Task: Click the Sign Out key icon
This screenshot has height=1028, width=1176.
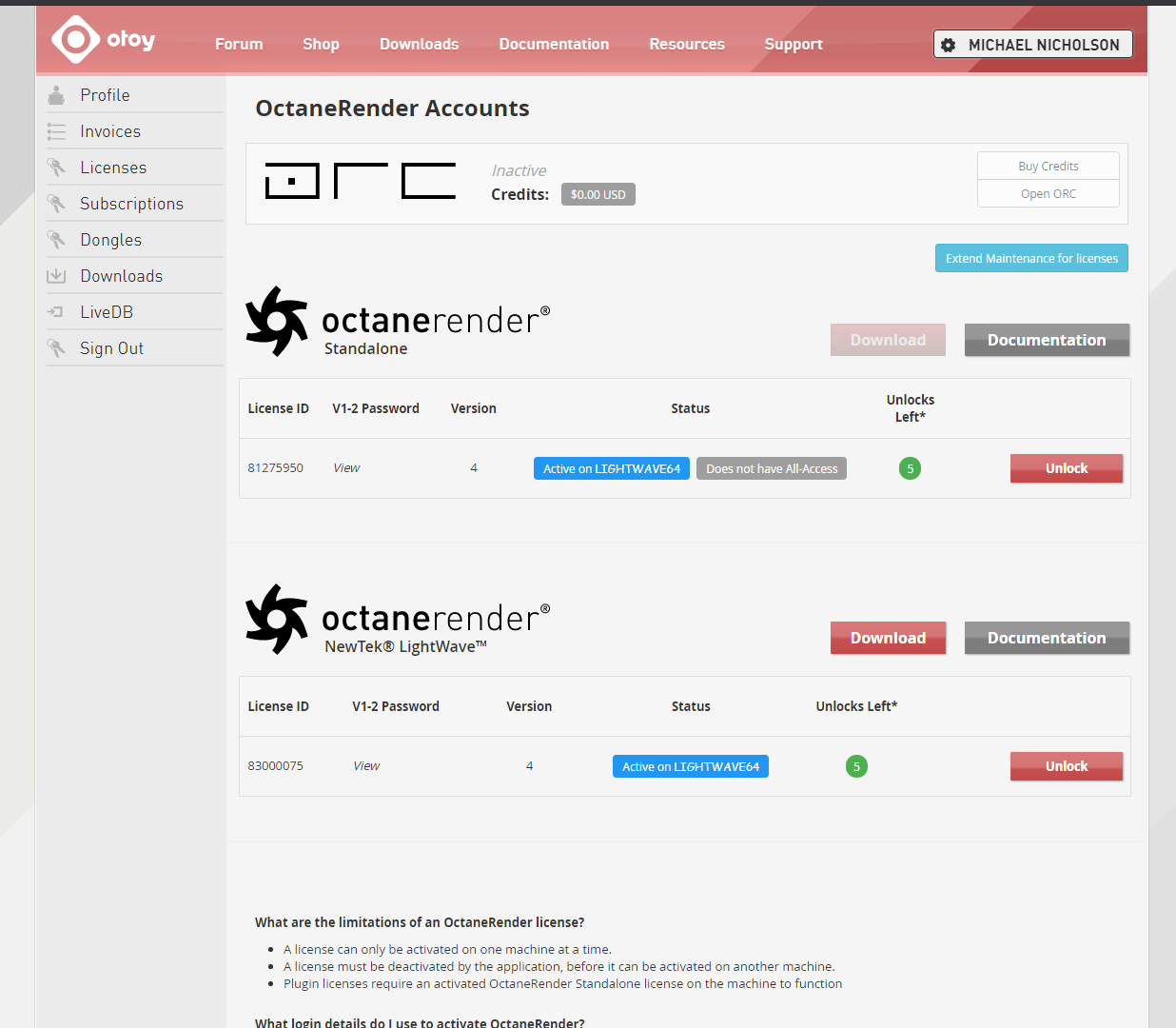Action: coord(56,348)
